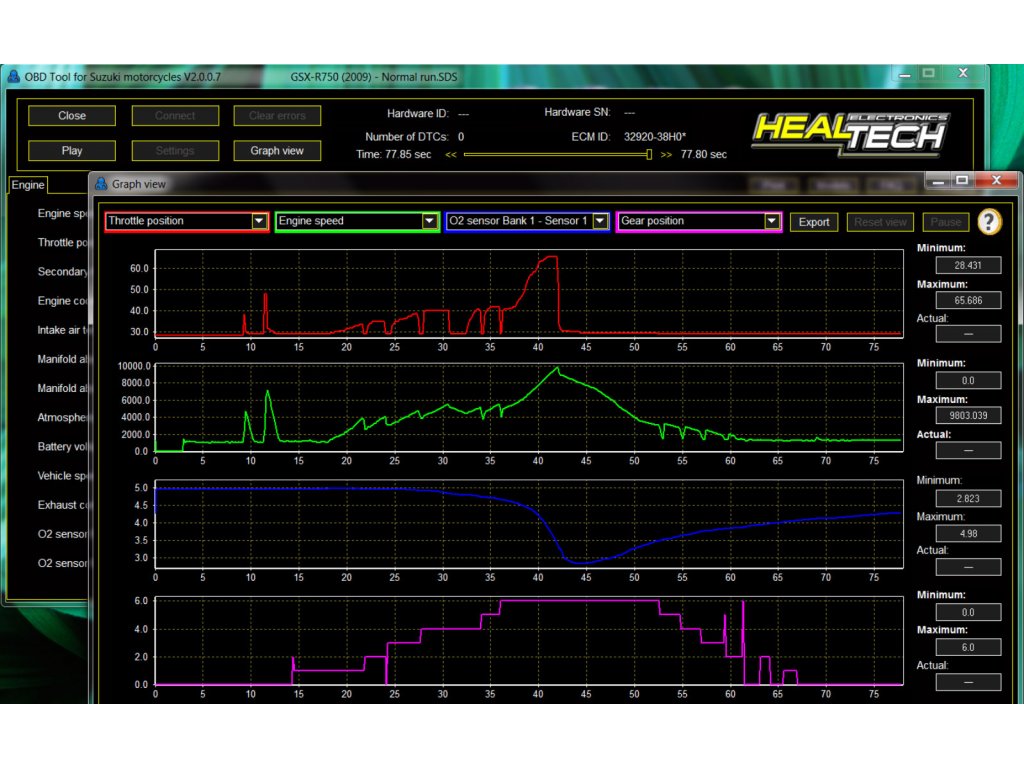Screen dimensions: 1024x768
Task: Click the Graph view window icon
Action: [x=101, y=184]
